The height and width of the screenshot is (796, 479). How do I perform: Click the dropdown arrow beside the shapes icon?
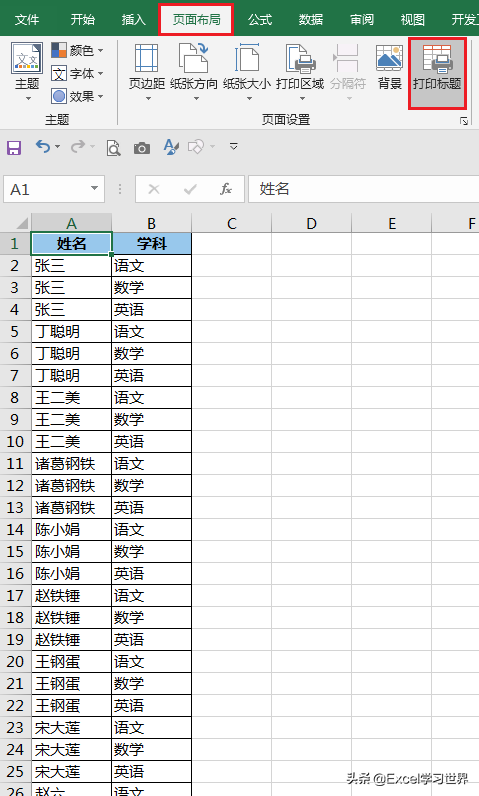click(x=212, y=147)
